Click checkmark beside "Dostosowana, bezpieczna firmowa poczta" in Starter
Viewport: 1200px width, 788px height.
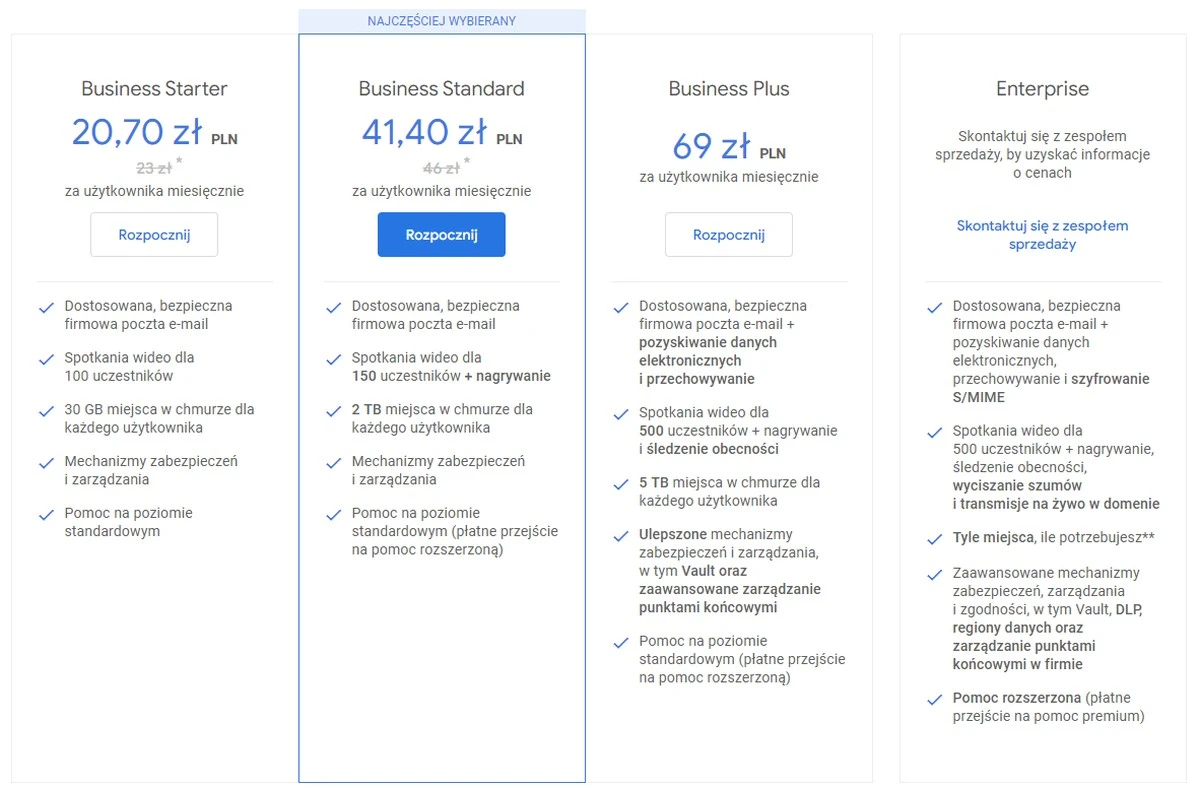pyautogui.click(x=46, y=306)
